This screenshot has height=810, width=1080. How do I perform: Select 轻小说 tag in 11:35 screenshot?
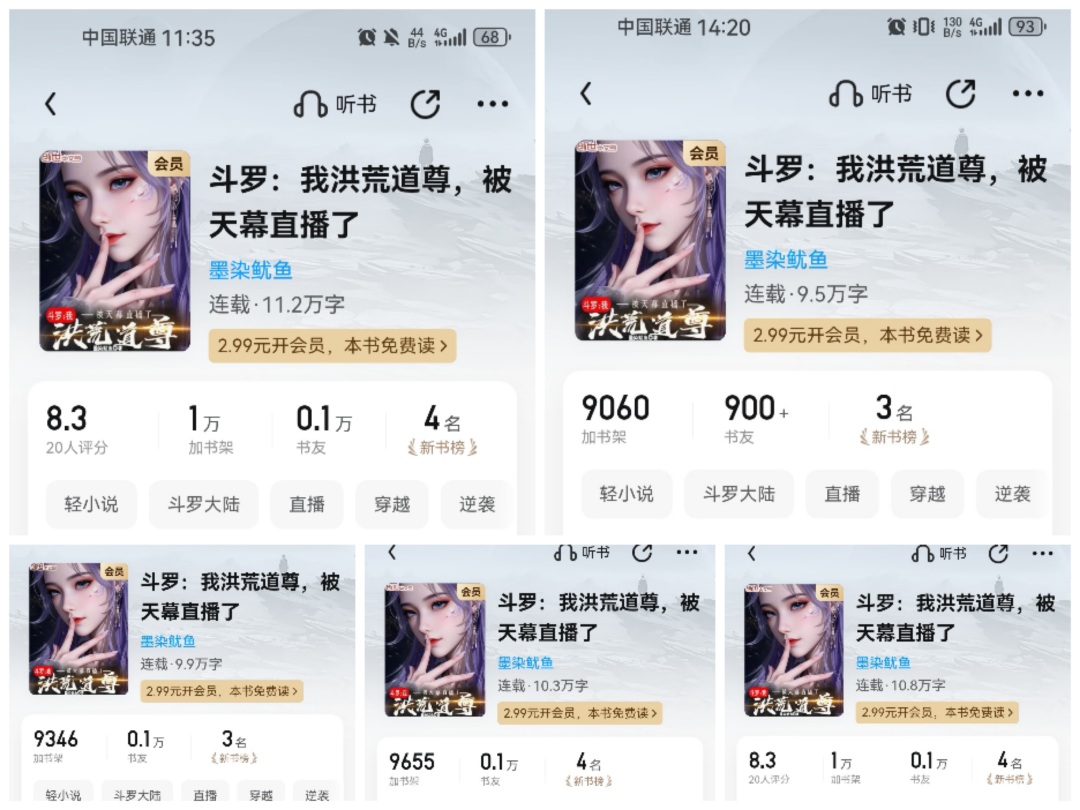91,504
